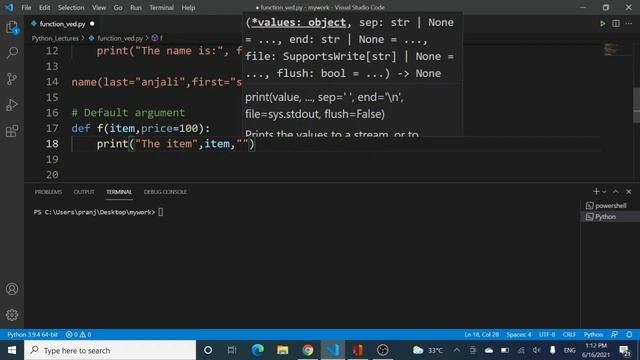Select the Terminal panel tab
This screenshot has width=640, height=360.
tap(119, 192)
